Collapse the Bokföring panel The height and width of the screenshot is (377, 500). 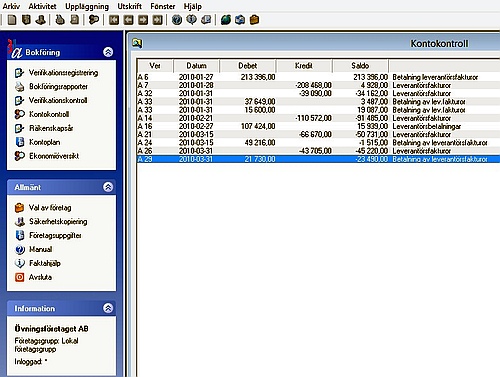pyautogui.click(x=108, y=52)
